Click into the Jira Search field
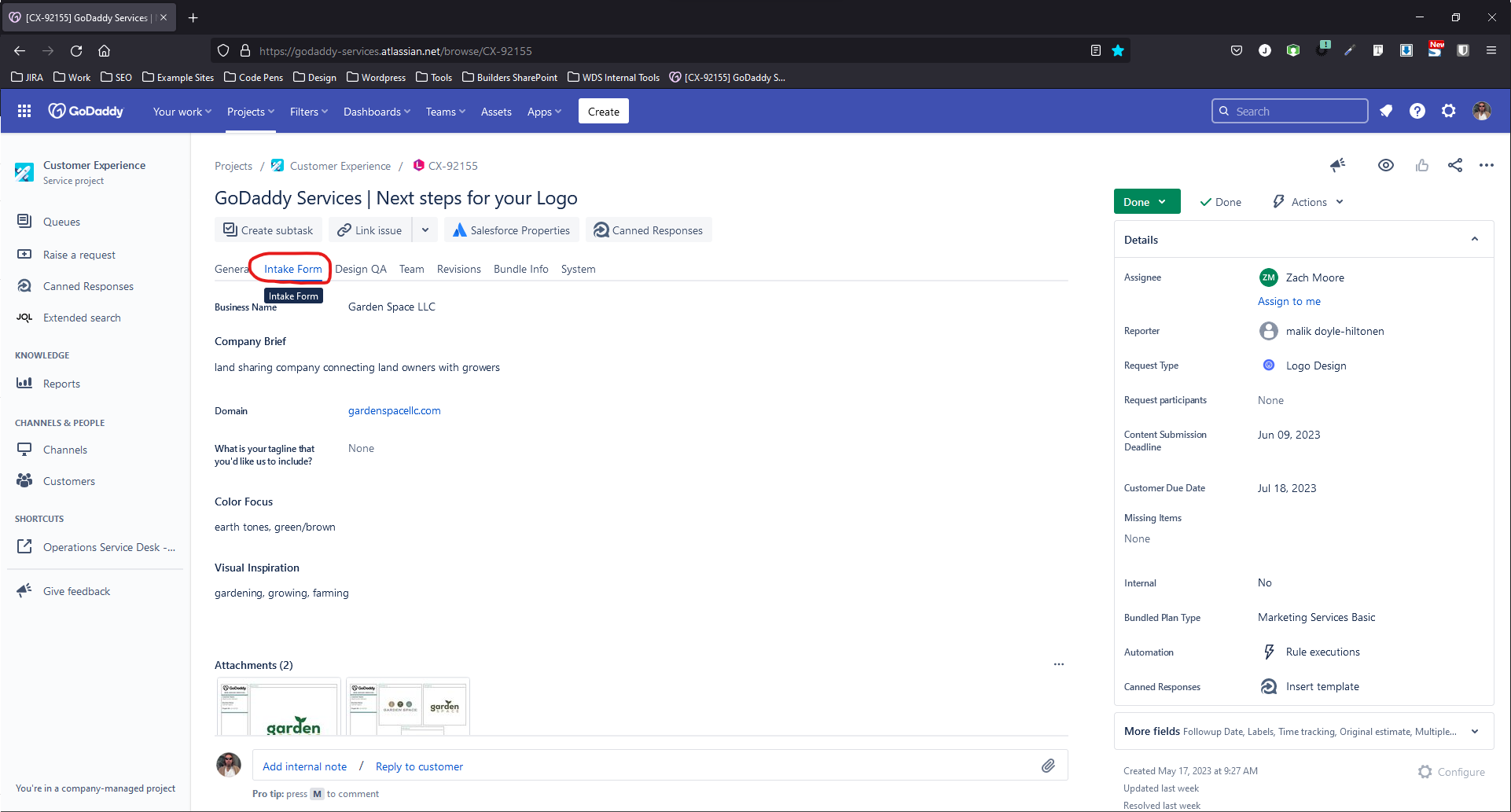 coord(1290,112)
